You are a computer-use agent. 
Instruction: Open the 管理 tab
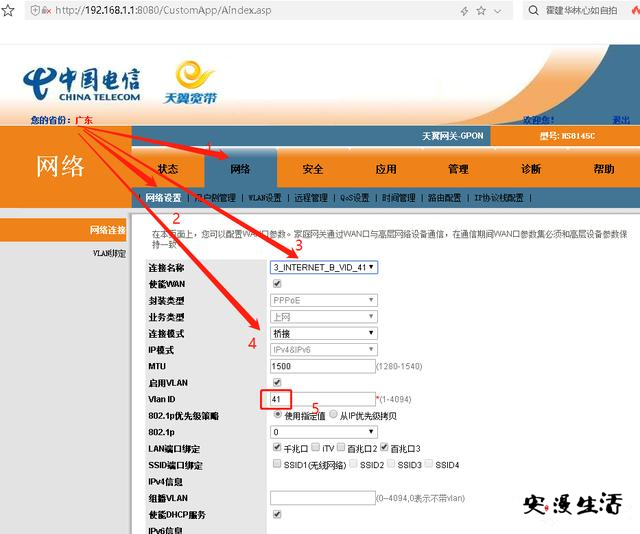(x=458, y=169)
